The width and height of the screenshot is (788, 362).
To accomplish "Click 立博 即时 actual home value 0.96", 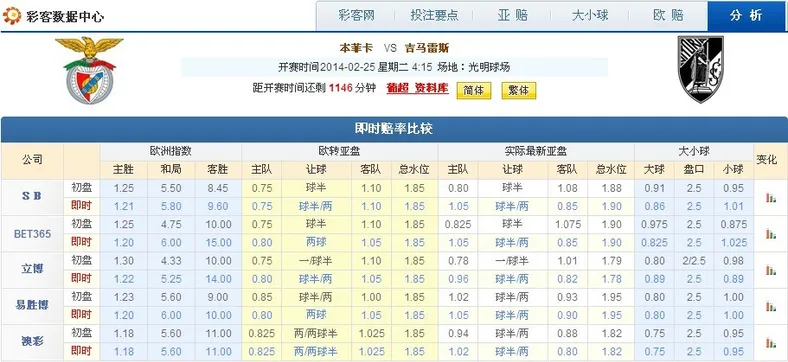I will point(458,279).
